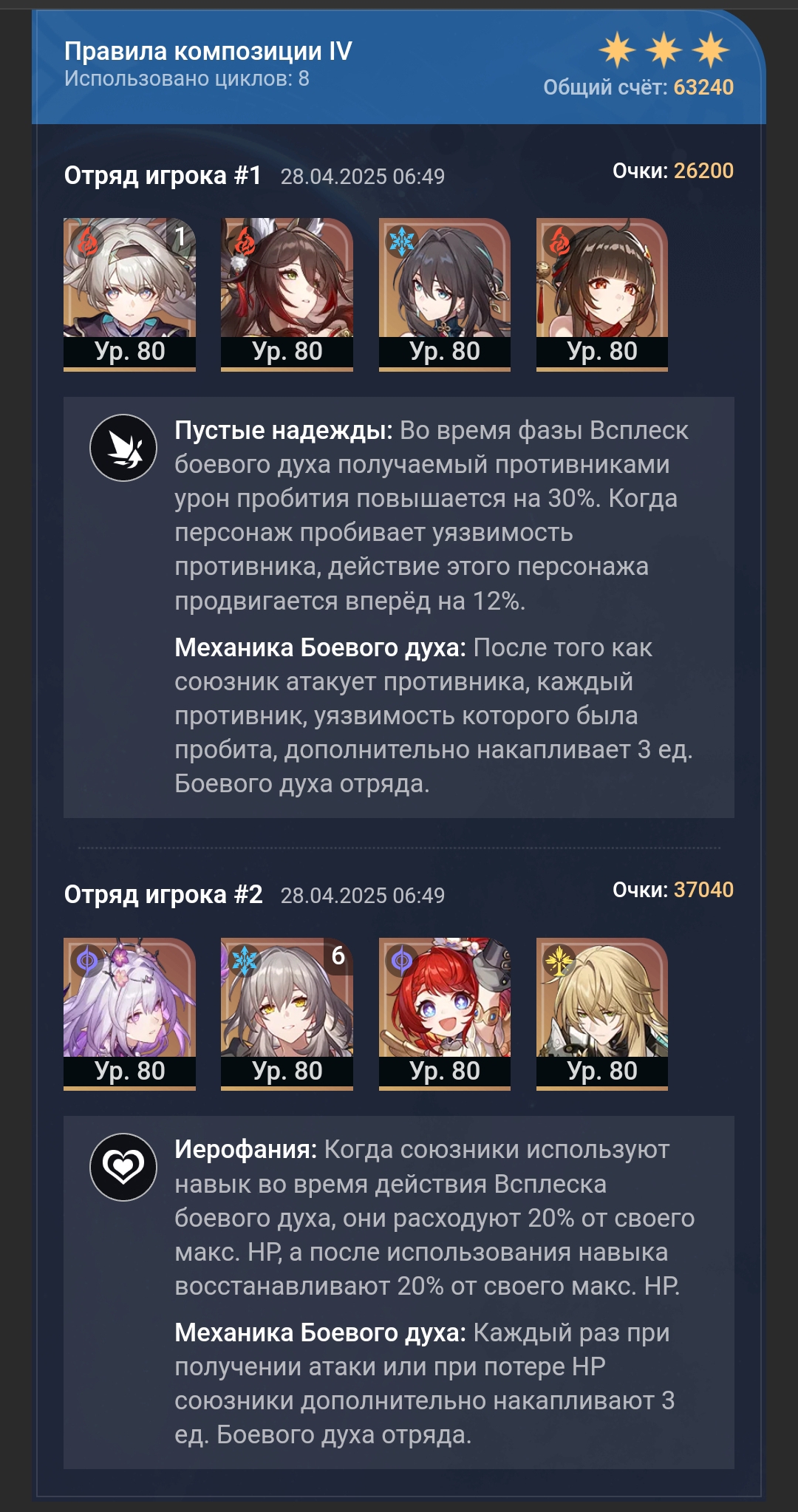798x1512 pixels.
Task: Select the blonde character portrait in squad two
Action: pyautogui.click(x=602, y=1014)
